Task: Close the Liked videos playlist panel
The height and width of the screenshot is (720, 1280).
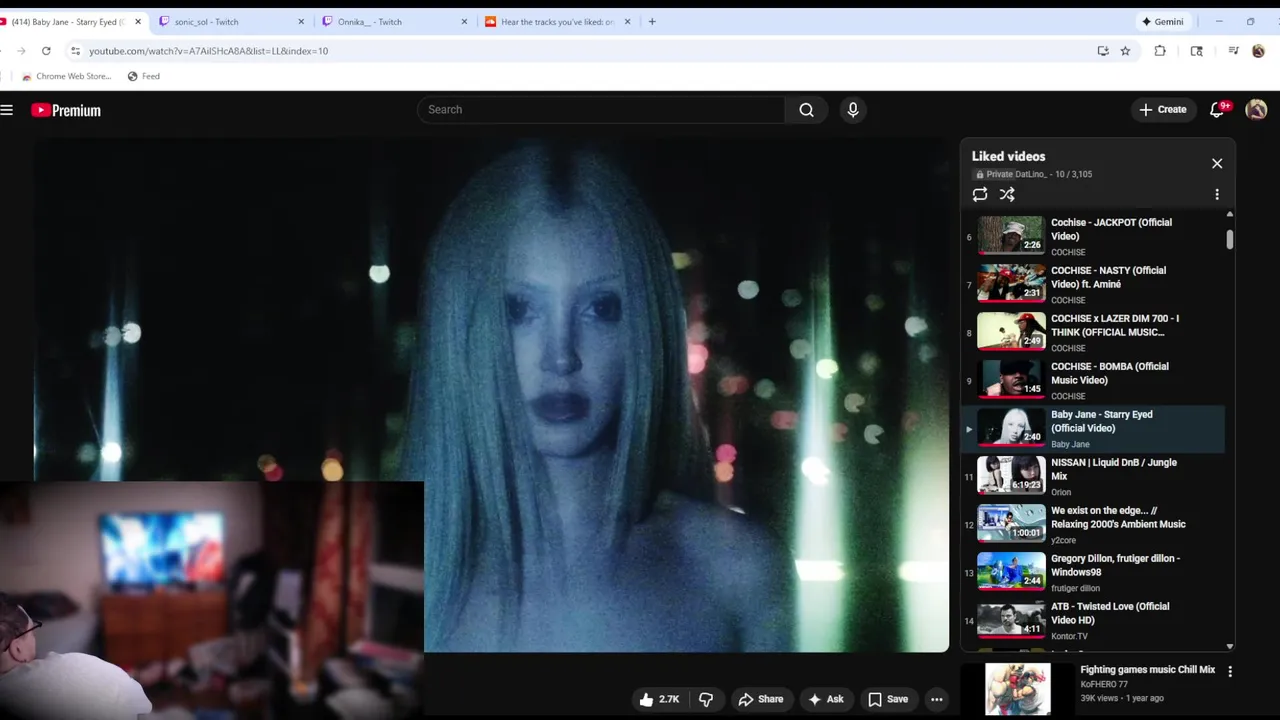Action: (1217, 163)
